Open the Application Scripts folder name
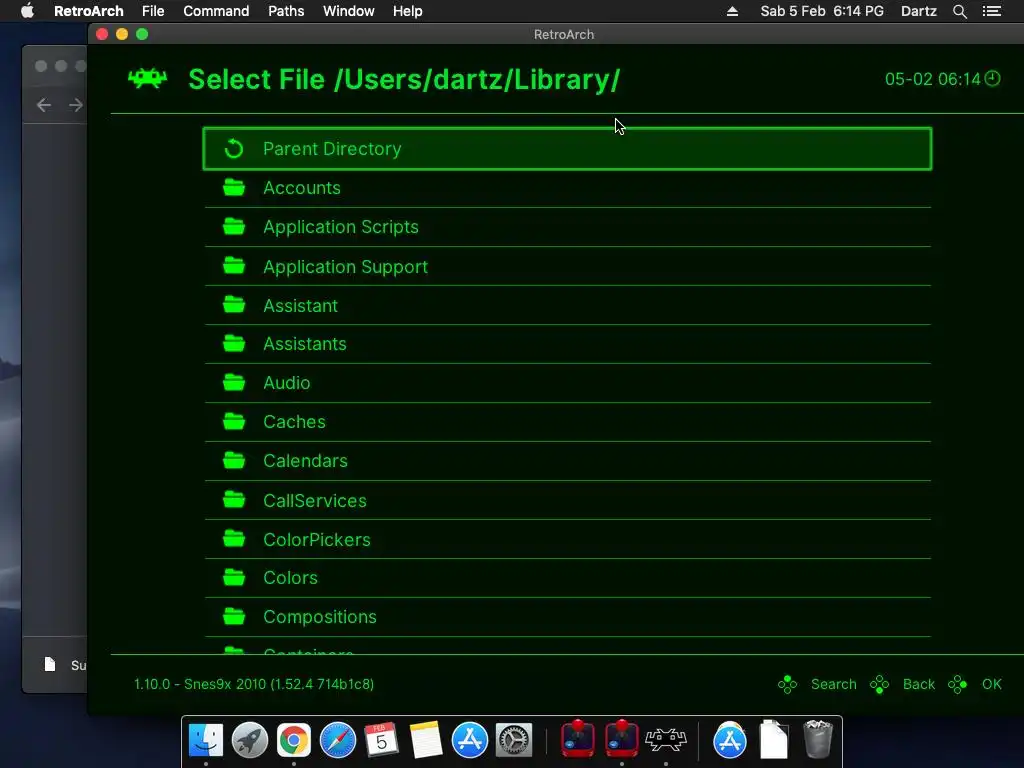 (341, 227)
